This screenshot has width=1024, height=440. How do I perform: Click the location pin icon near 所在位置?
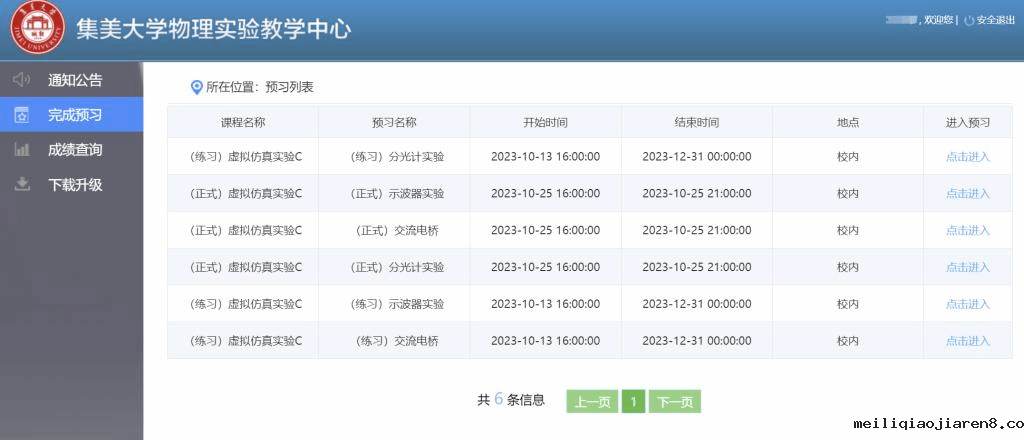(197, 88)
